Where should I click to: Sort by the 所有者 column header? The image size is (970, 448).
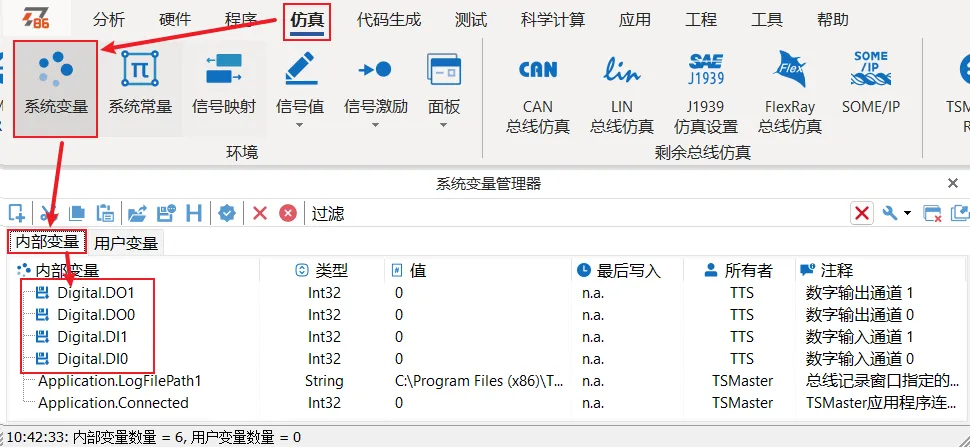739,270
